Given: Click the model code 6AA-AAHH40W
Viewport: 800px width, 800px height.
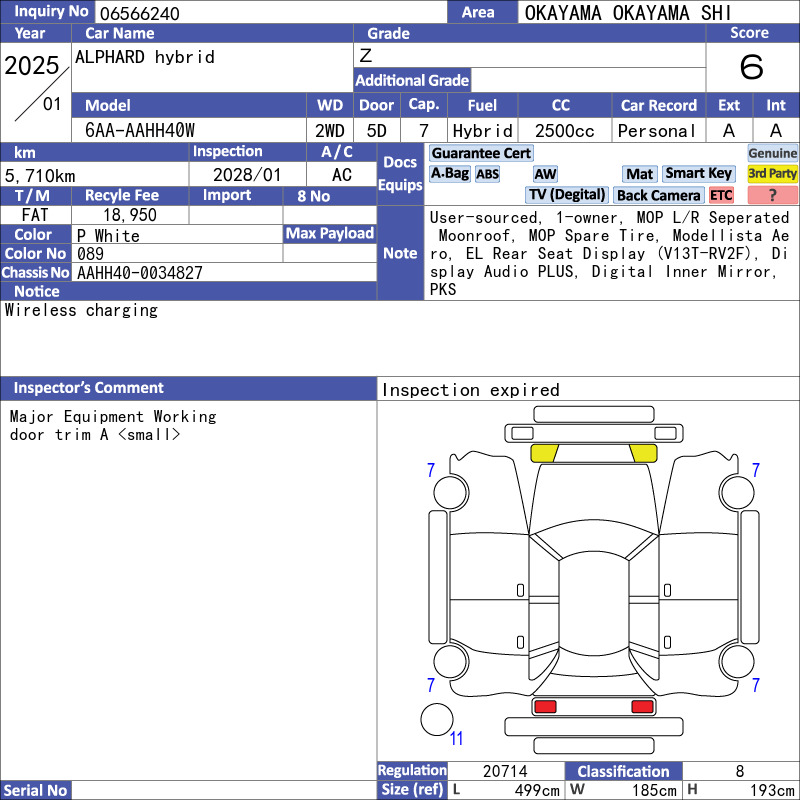Looking at the screenshot, I should pos(139,131).
